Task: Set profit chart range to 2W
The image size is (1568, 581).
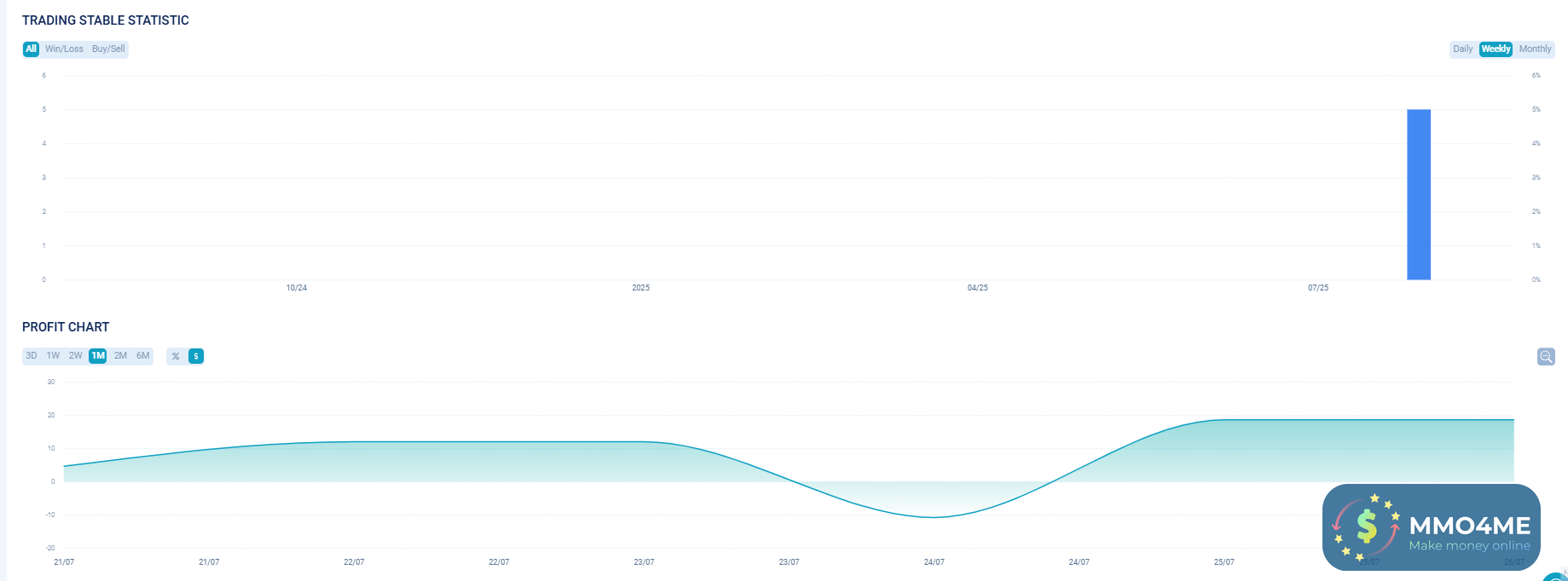Action: pyautogui.click(x=76, y=355)
